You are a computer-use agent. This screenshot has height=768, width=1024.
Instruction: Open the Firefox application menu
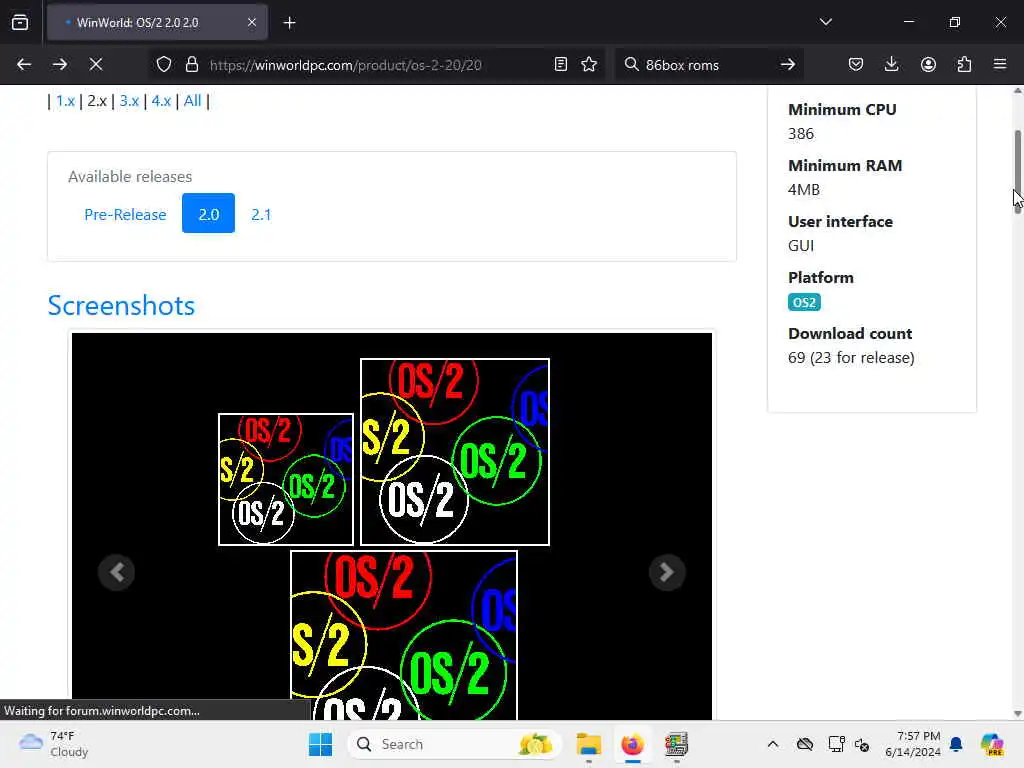[1000, 64]
